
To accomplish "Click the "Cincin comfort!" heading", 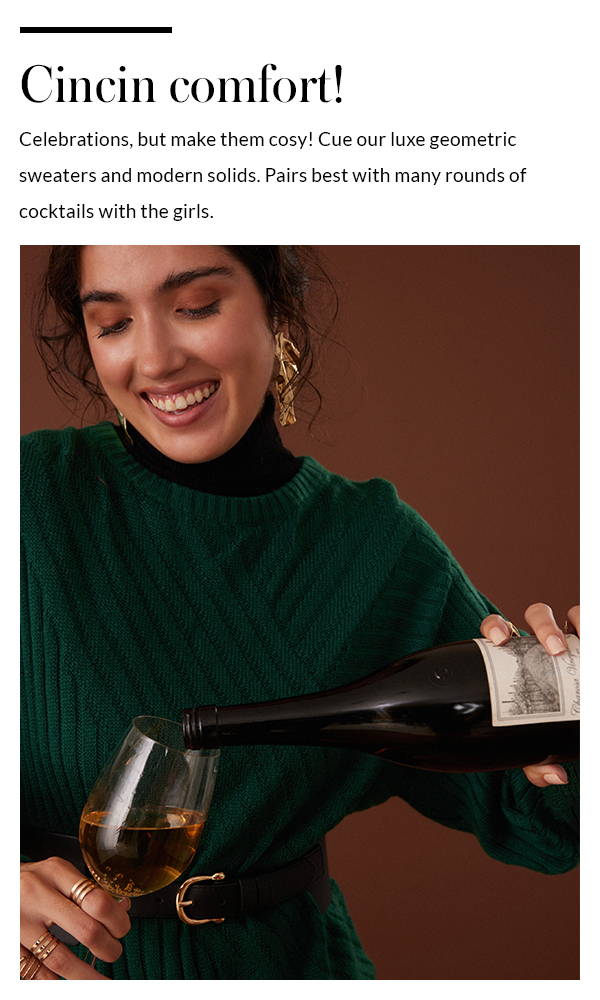I will [182, 84].
